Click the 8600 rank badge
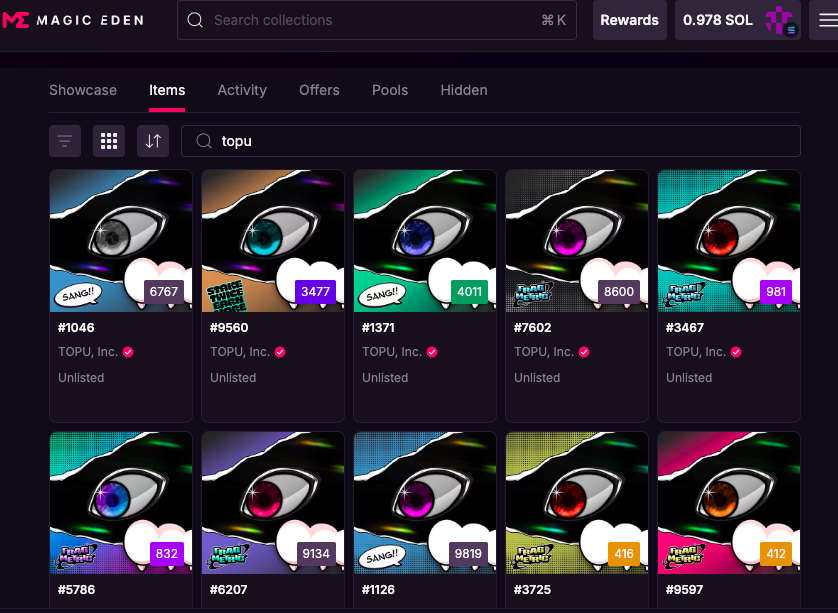Viewport: 838px width, 613px height. [x=619, y=292]
